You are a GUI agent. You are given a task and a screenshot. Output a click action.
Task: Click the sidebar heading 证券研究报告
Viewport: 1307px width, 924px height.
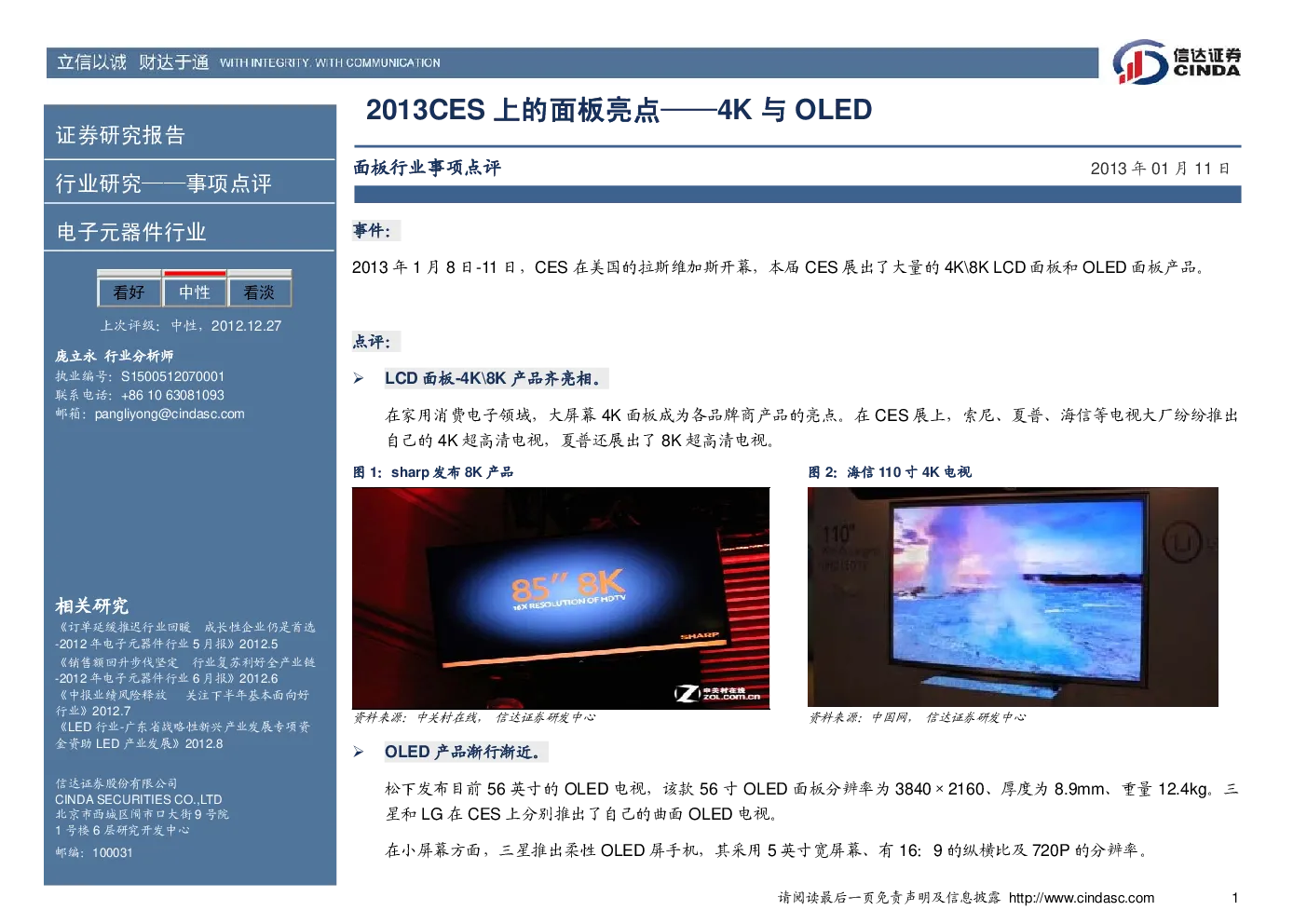coord(120,135)
